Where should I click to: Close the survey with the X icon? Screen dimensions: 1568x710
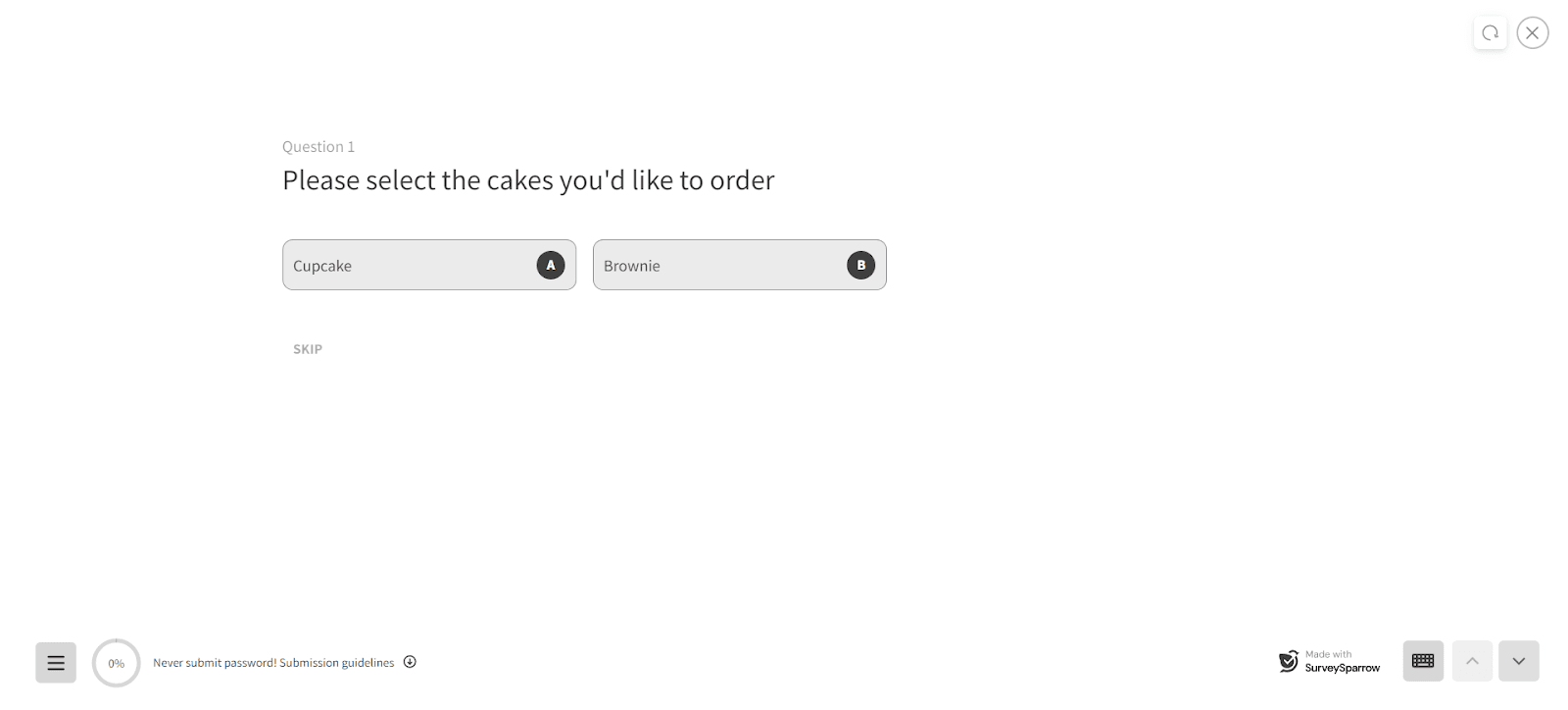[x=1533, y=33]
